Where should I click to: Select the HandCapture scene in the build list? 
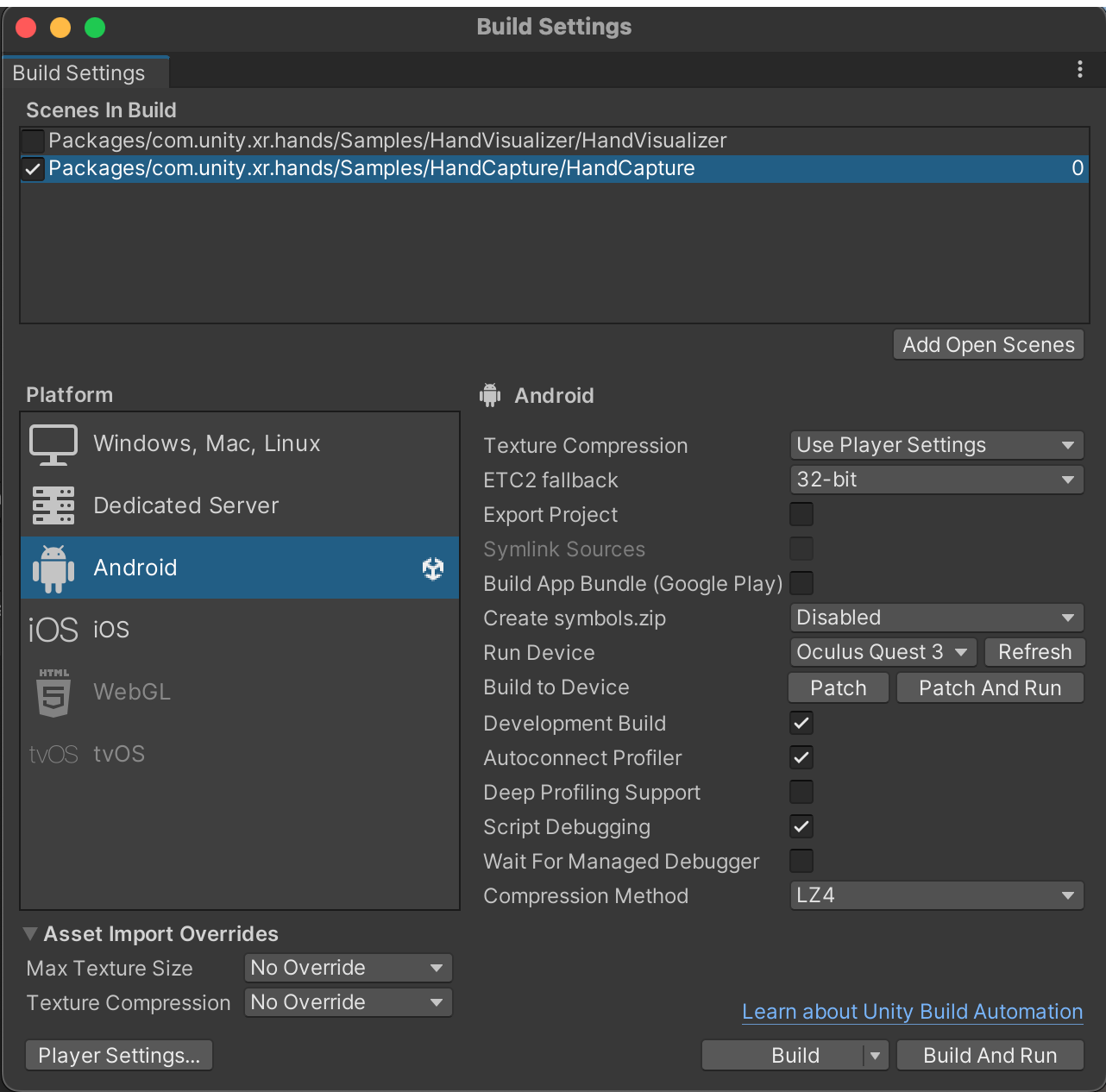tap(371, 168)
